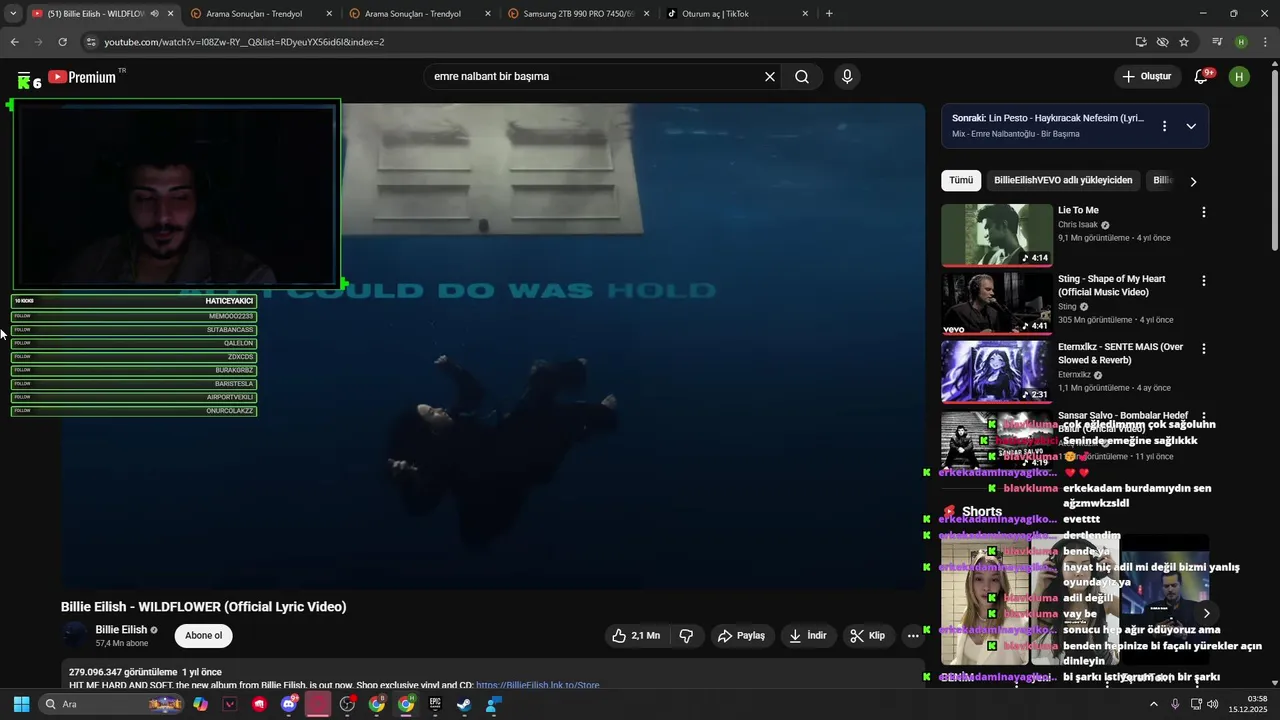The image size is (1280, 720).
Task: Open YouTube notifications bell
Action: (1202, 77)
